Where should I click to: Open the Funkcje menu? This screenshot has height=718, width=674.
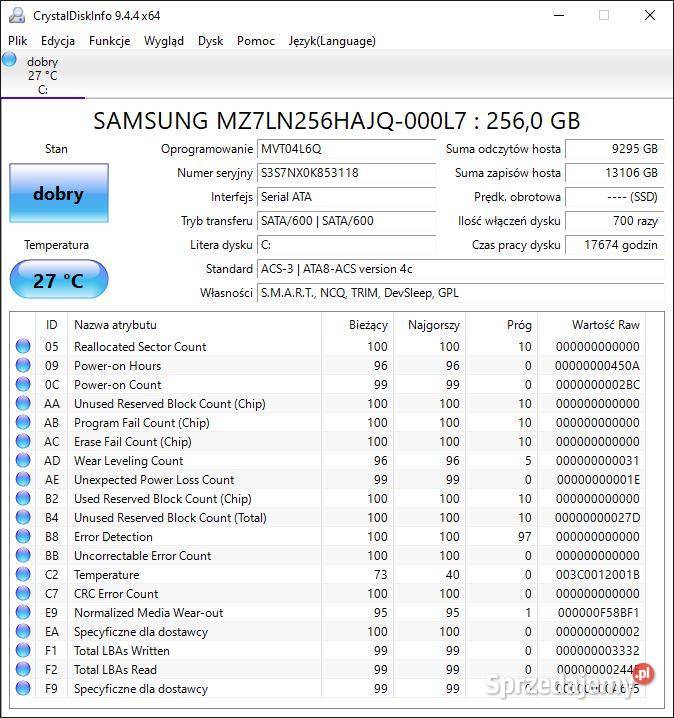click(109, 41)
